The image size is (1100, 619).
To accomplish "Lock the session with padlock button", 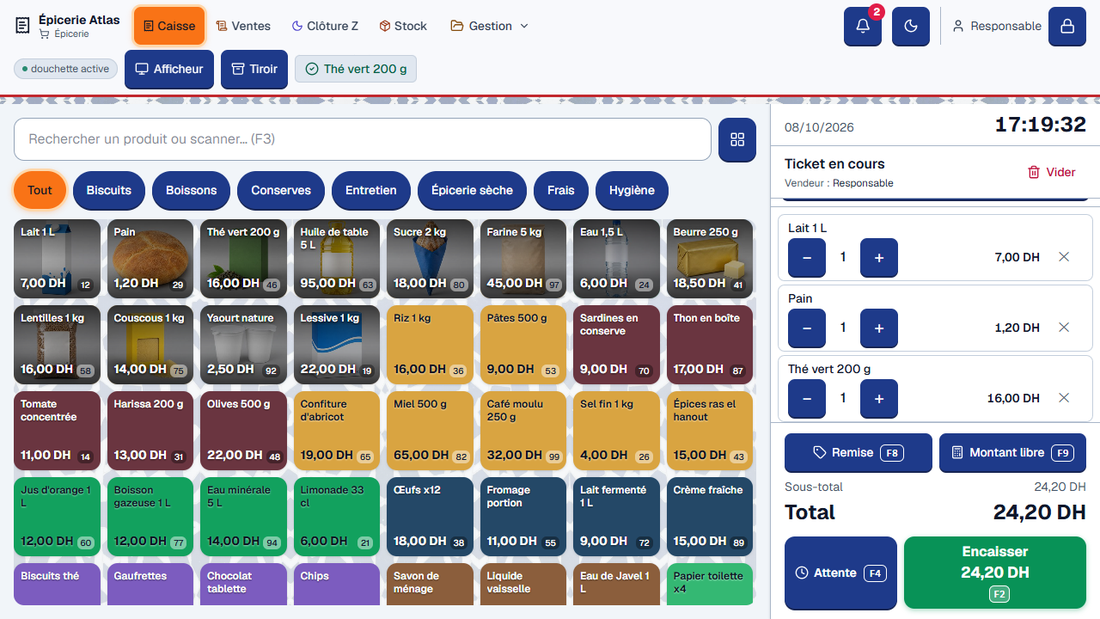I will tap(1067, 27).
